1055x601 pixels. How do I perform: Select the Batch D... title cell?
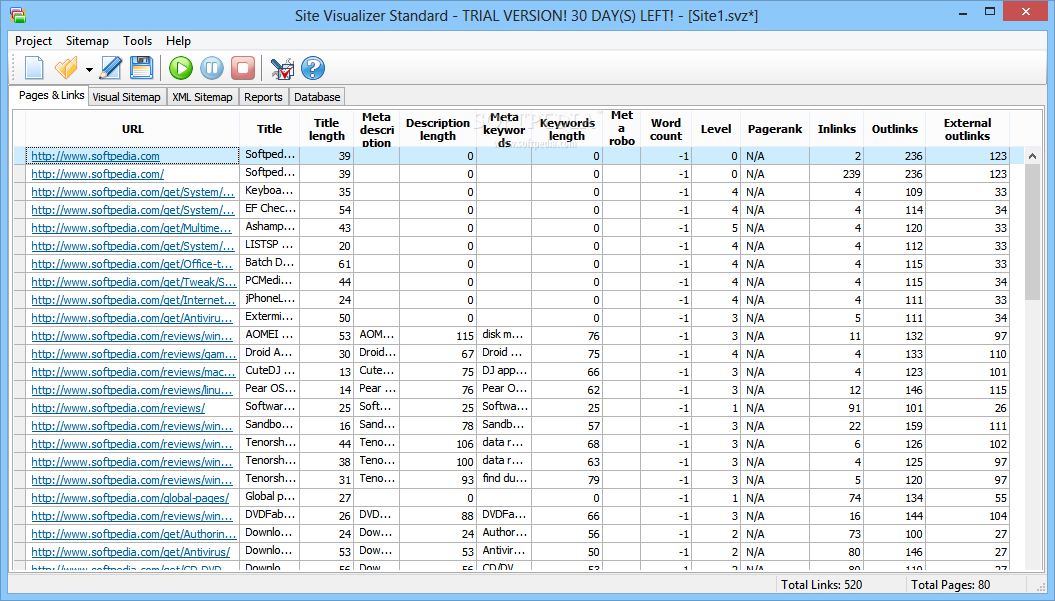(270, 263)
